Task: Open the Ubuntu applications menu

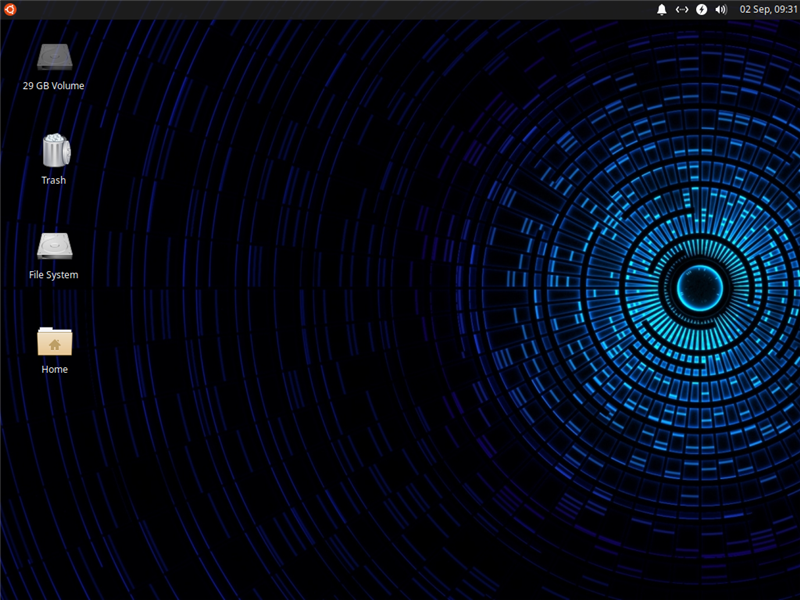Action: [x=10, y=9]
